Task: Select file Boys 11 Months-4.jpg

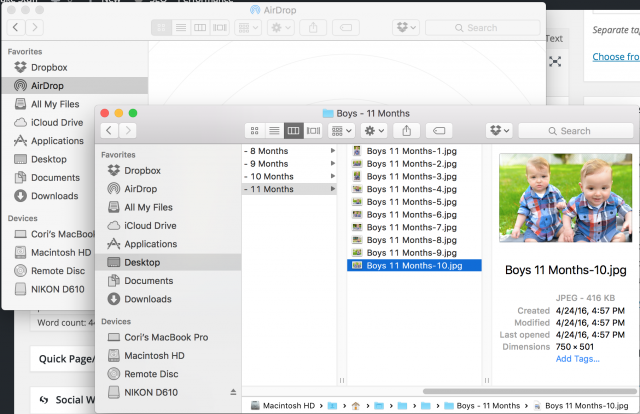Action: pos(414,189)
